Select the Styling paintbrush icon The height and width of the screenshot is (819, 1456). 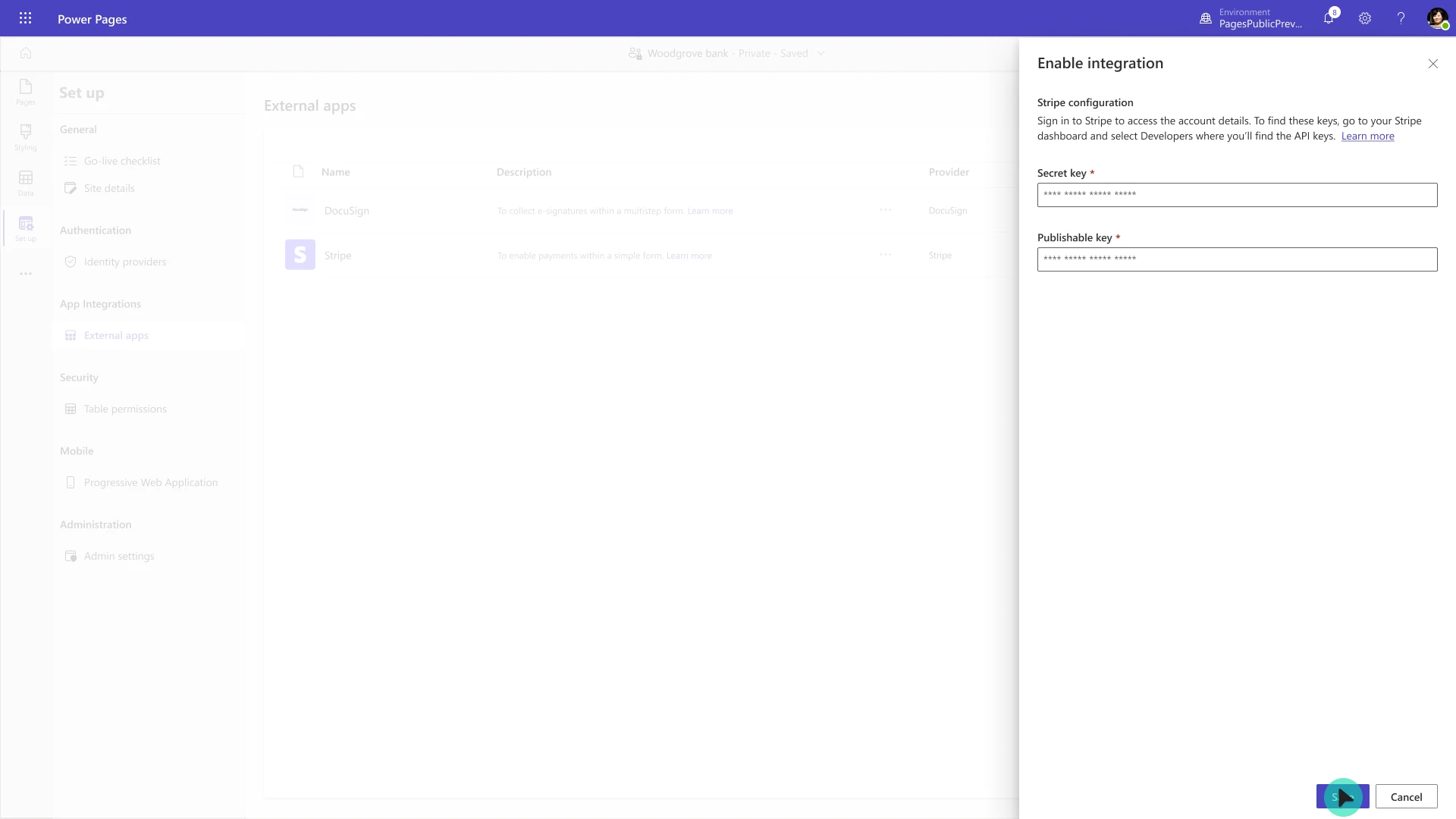(x=26, y=136)
